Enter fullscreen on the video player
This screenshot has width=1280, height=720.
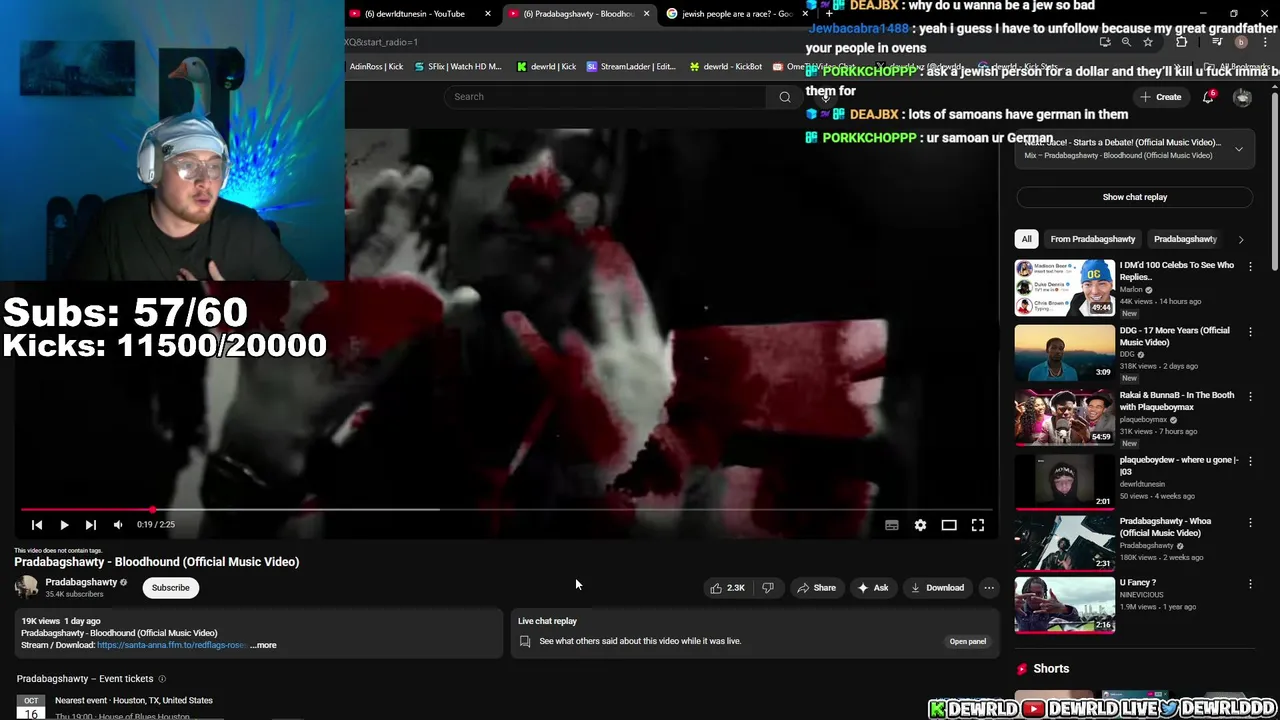click(x=978, y=525)
